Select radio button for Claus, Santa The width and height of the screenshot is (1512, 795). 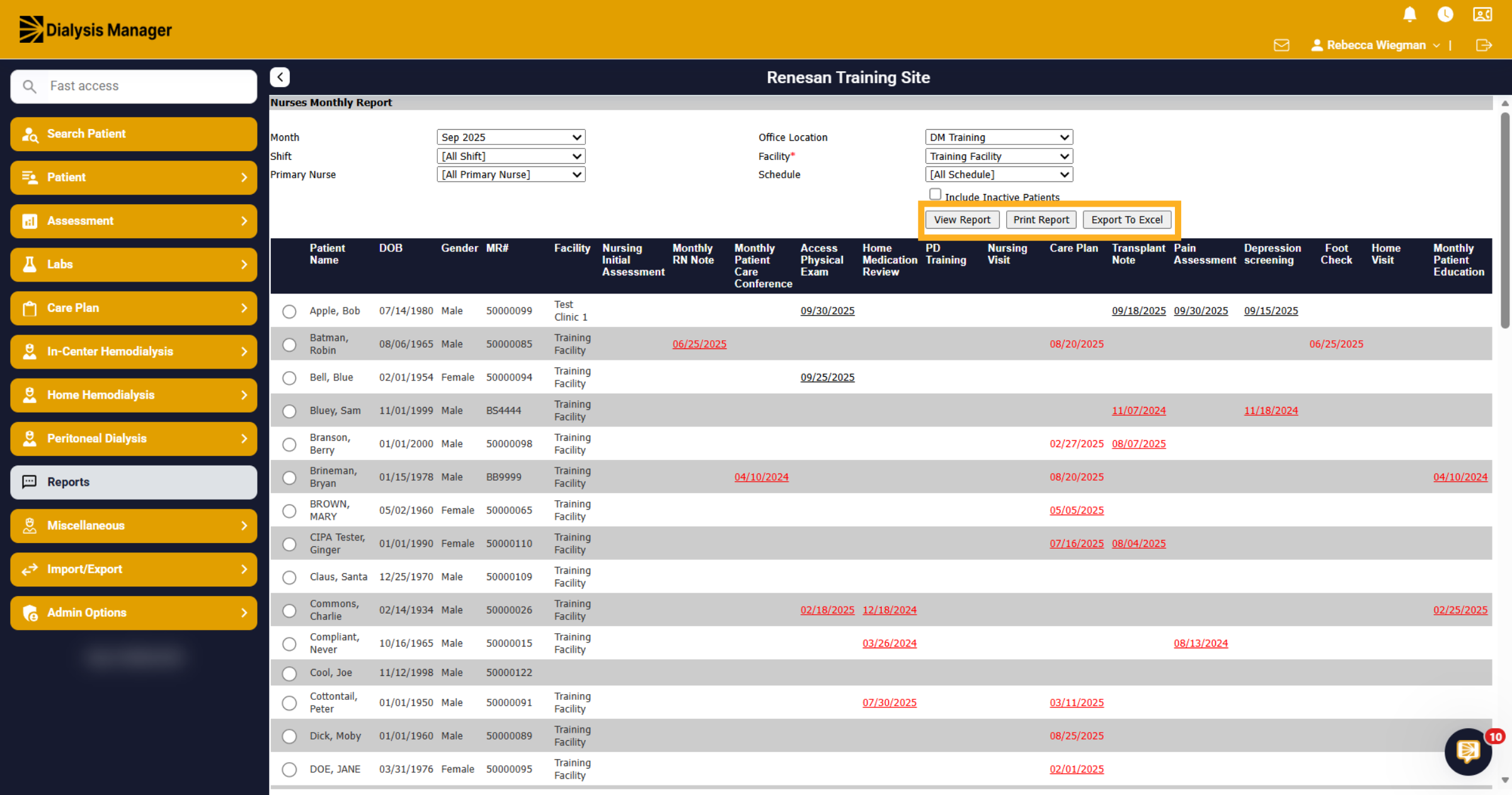click(289, 578)
